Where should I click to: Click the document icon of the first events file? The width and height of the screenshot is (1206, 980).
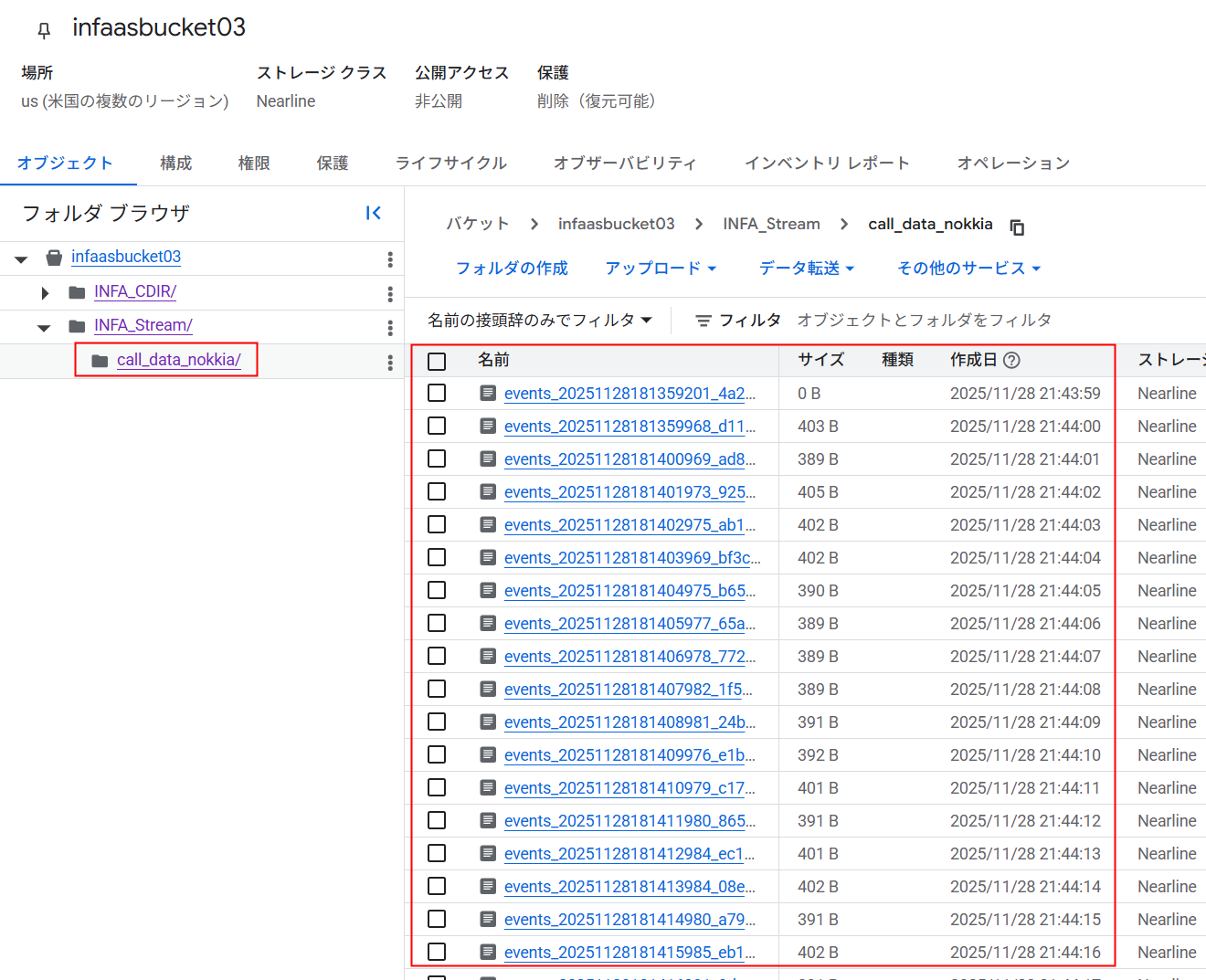pyautogui.click(x=487, y=393)
